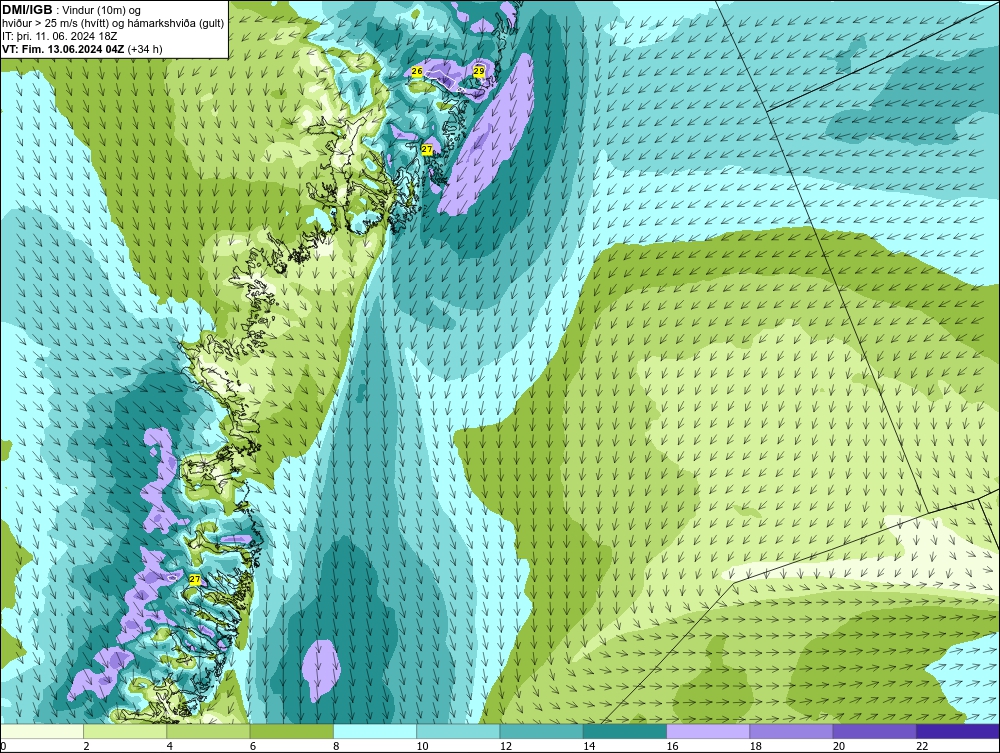Click the 6–8 m/s olive green legend swatch

[x=291, y=731]
